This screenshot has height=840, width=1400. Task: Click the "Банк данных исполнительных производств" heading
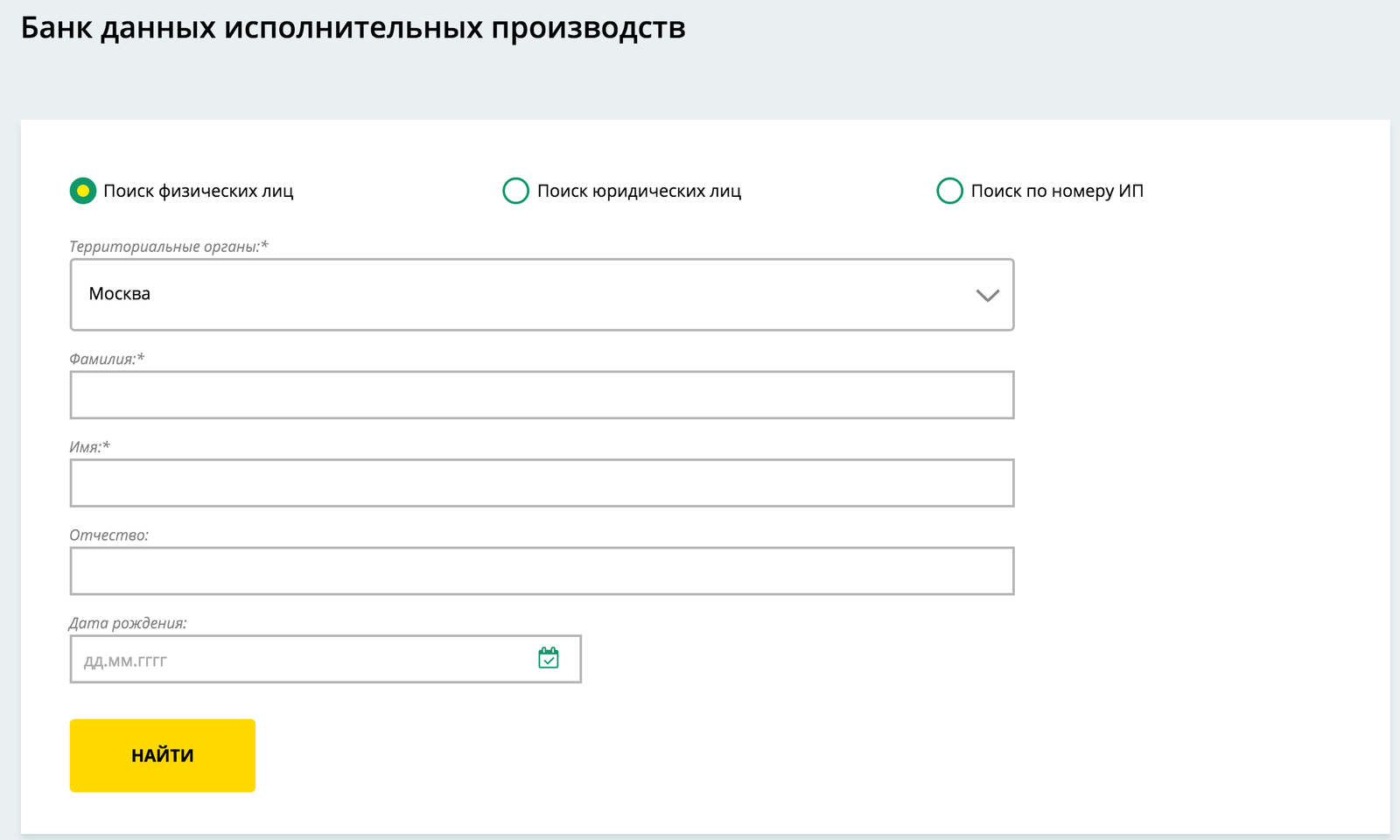(353, 28)
